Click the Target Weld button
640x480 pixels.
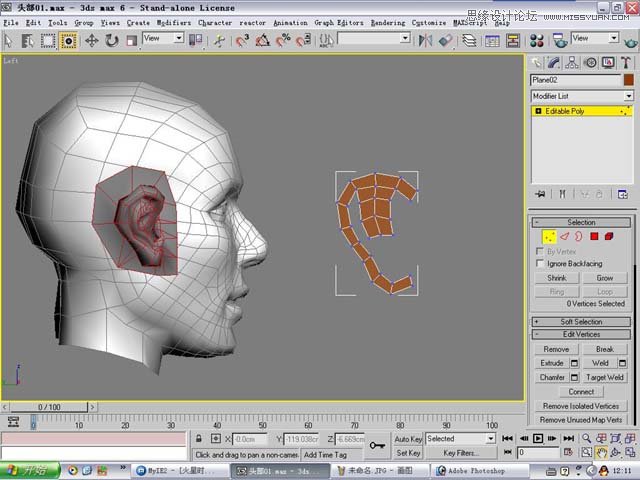tap(604, 378)
